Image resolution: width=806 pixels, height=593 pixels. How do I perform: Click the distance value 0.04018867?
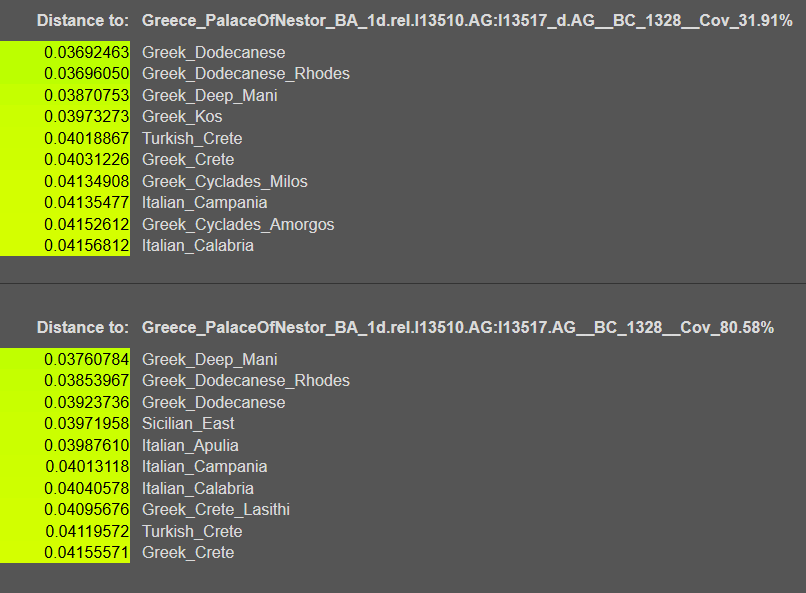[86, 139]
